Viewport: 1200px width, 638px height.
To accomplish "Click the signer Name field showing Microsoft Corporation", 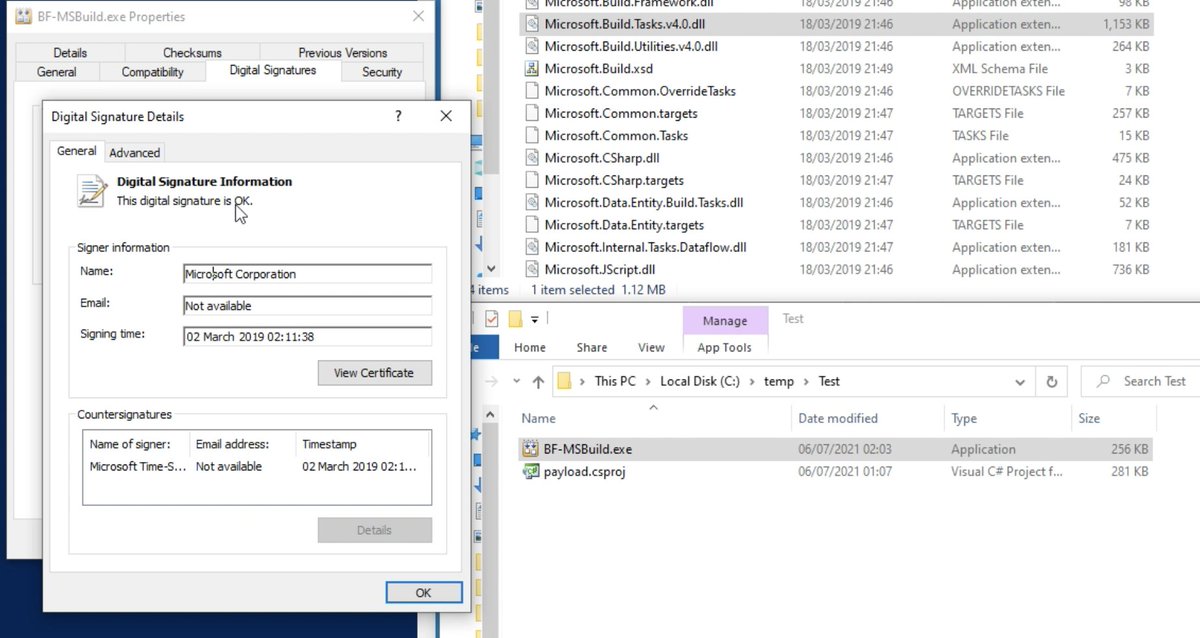I will (307, 274).
